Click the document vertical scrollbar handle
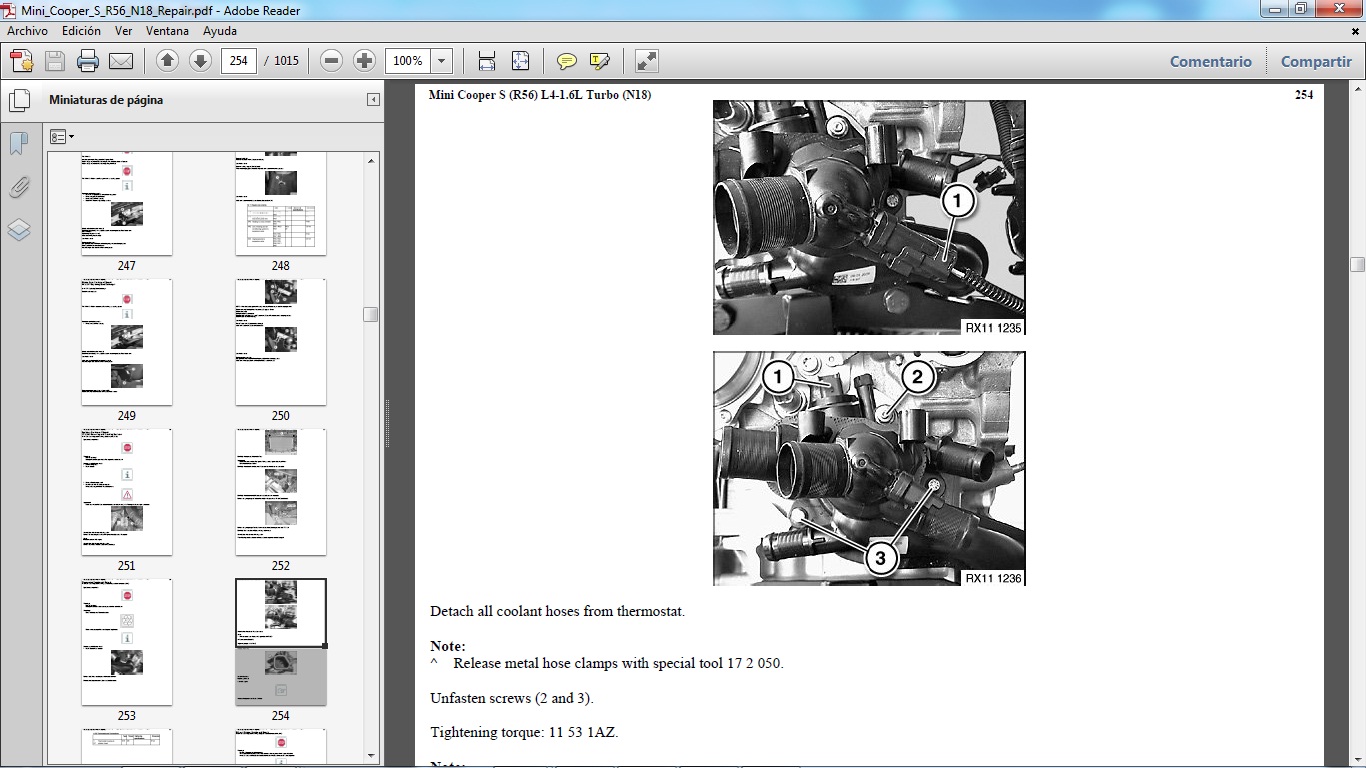The height and width of the screenshot is (768, 1366). (x=1357, y=264)
